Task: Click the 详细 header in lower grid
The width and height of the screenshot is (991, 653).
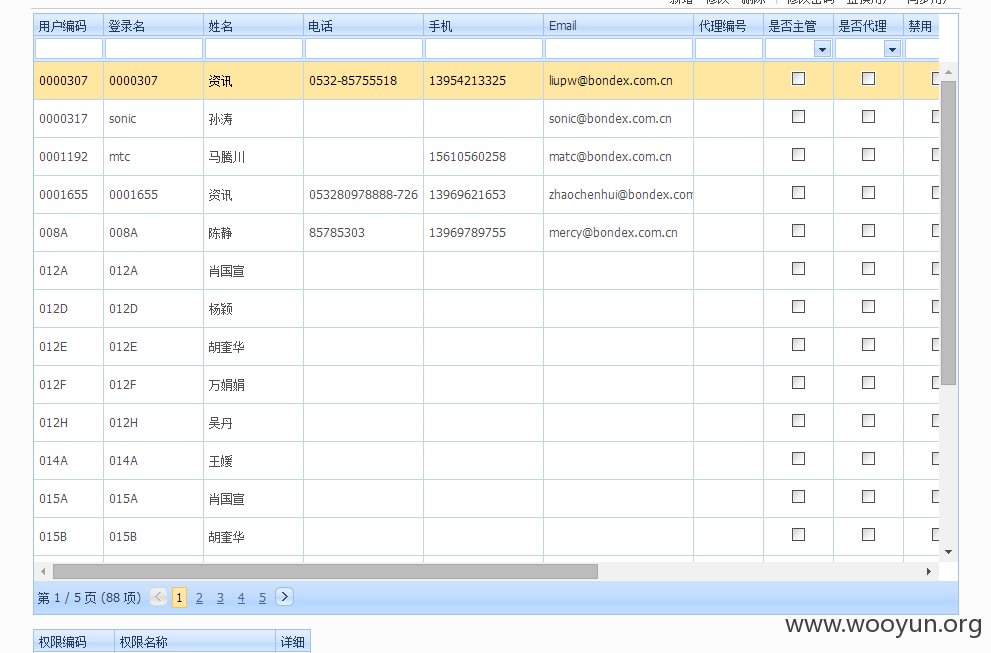Action: tap(293, 642)
